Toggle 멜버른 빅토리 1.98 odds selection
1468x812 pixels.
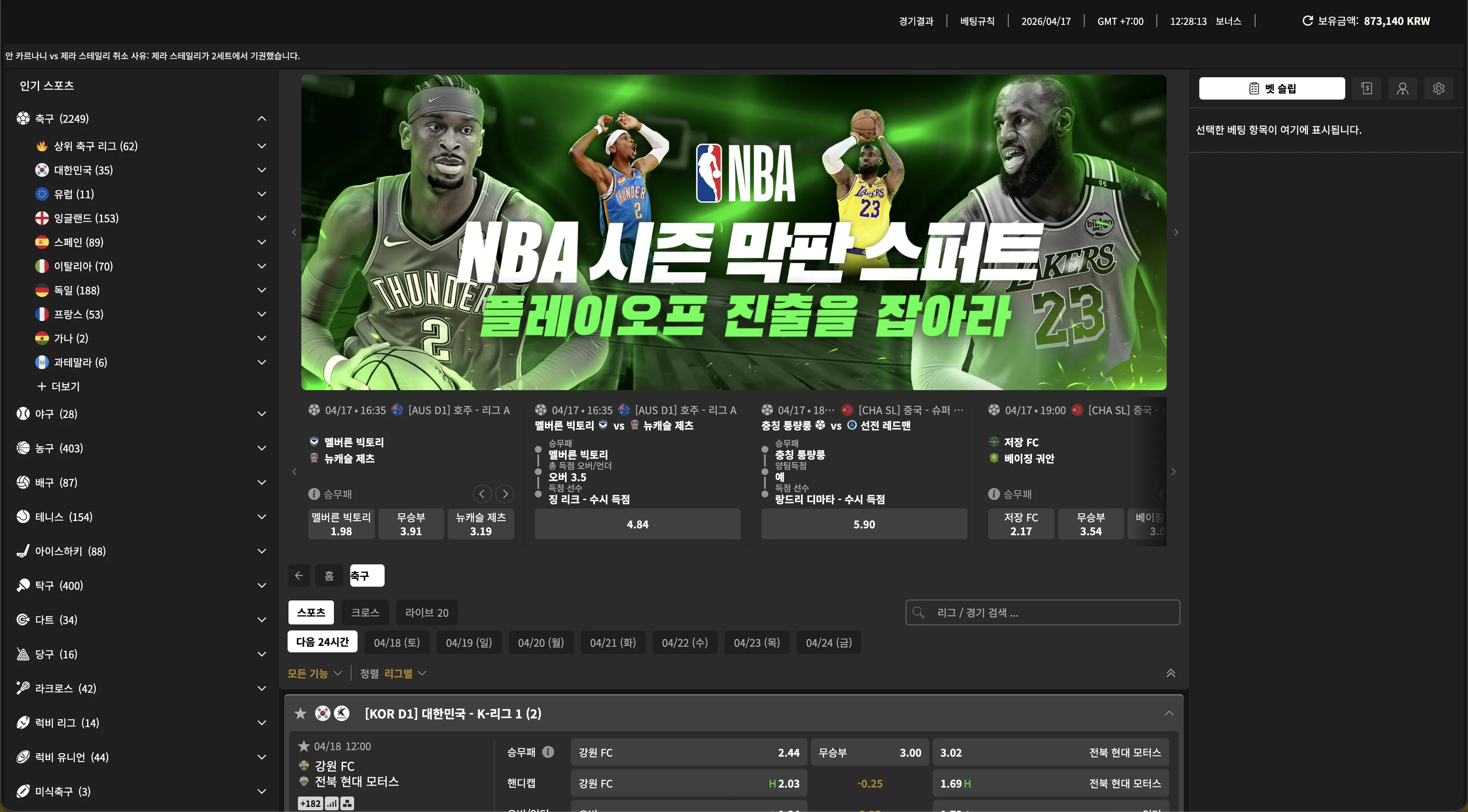(341, 524)
